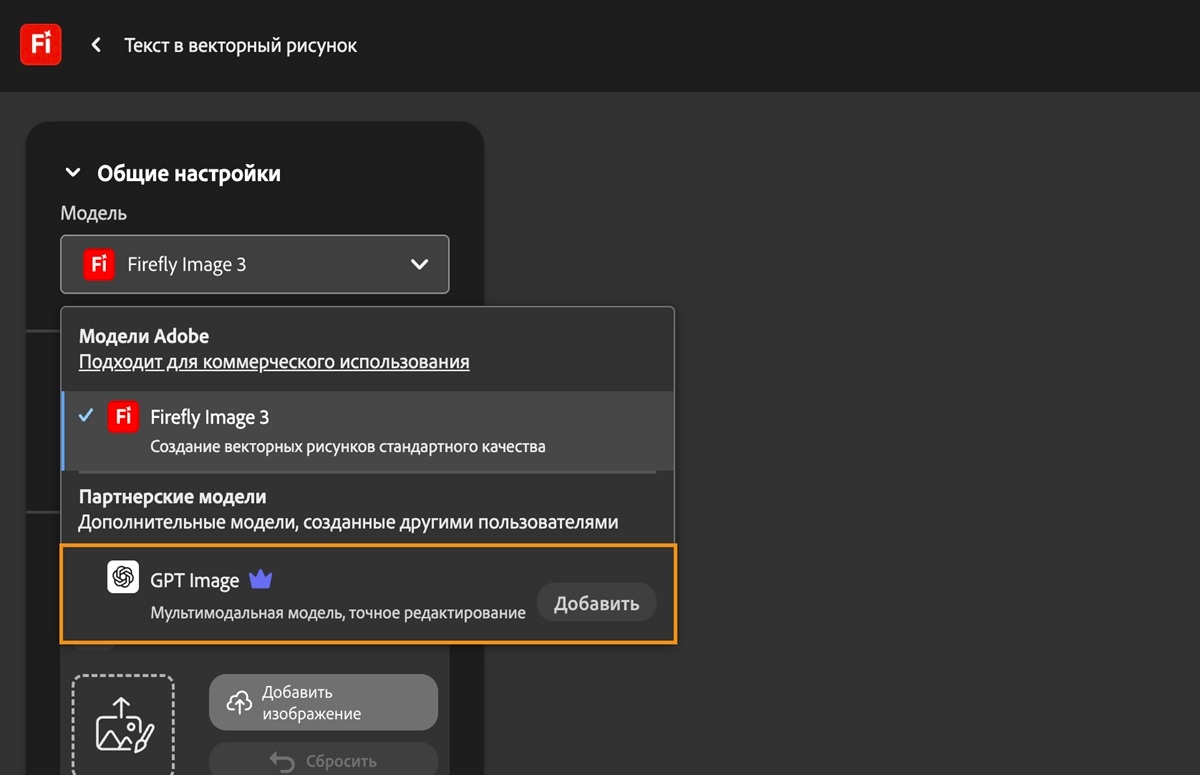
Task: Click the cloud upload icon on Добавить изображение
Action: (239, 703)
